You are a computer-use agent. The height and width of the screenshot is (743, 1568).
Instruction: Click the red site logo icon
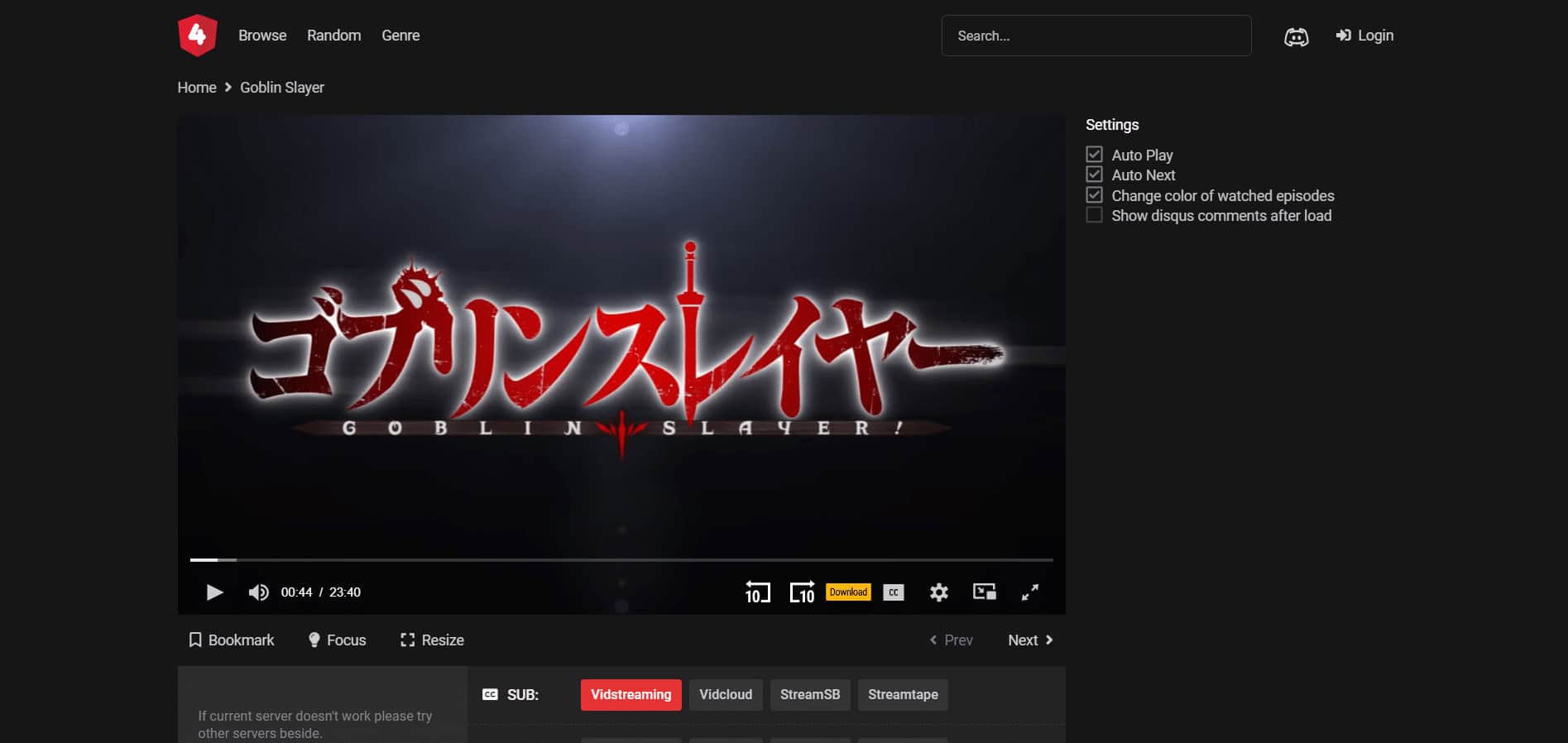click(x=197, y=36)
